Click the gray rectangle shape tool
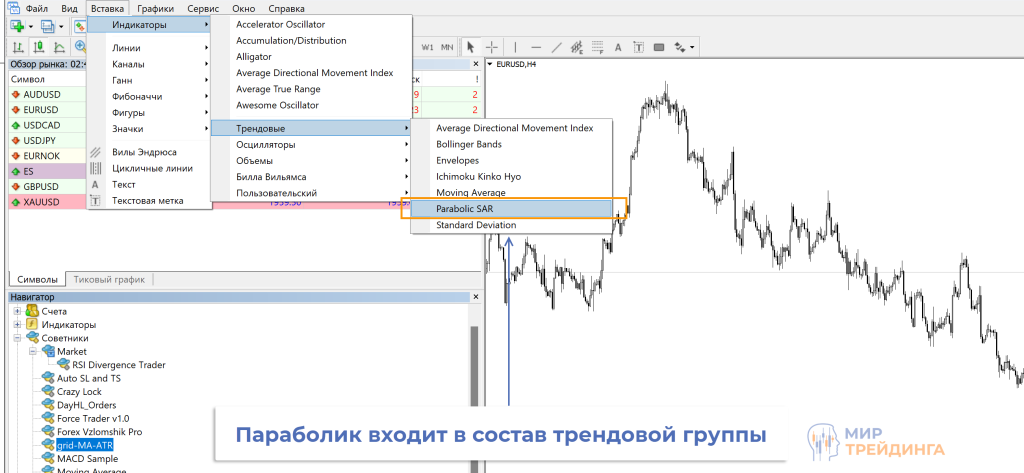 [659, 47]
